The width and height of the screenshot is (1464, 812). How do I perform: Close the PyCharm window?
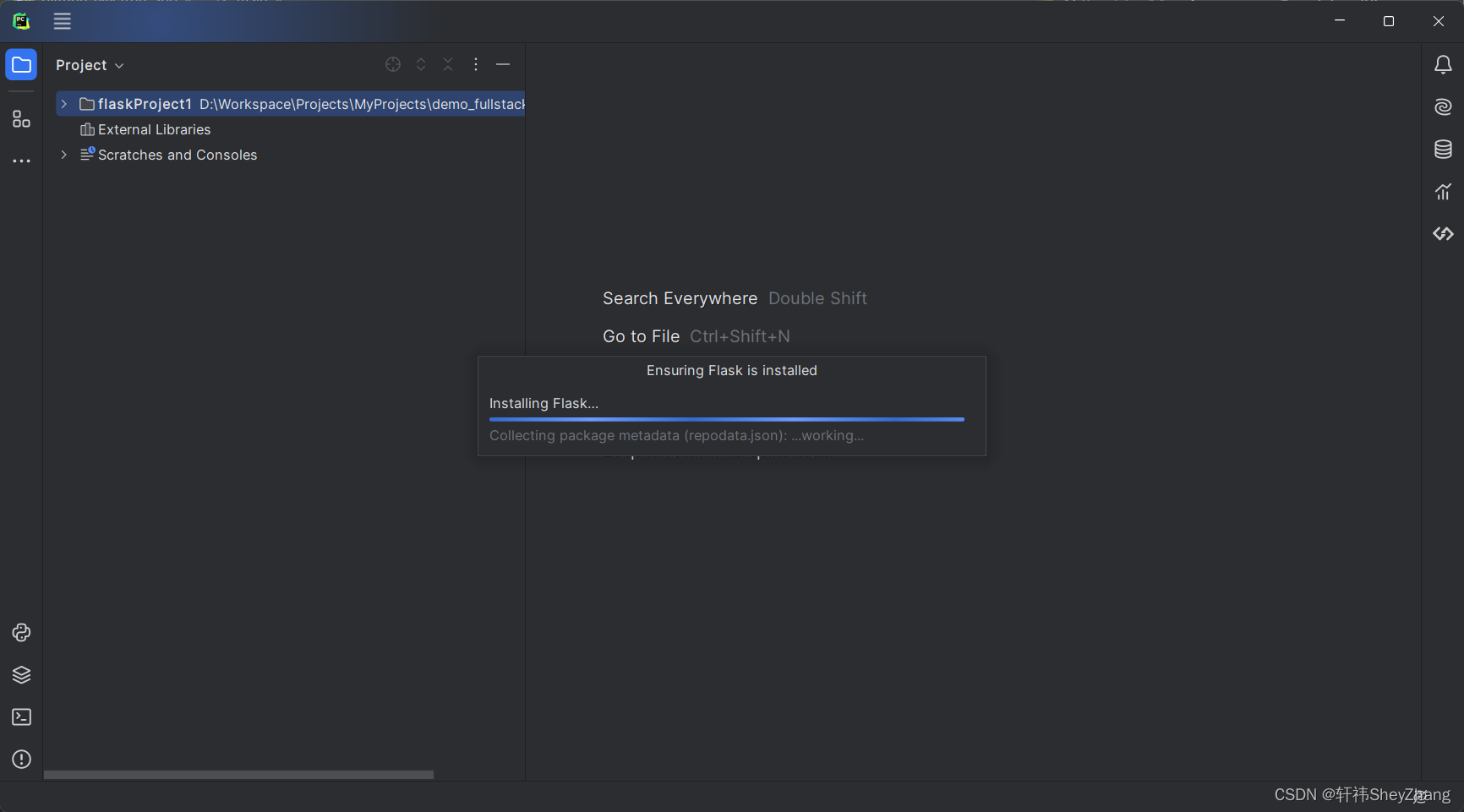point(1439,21)
